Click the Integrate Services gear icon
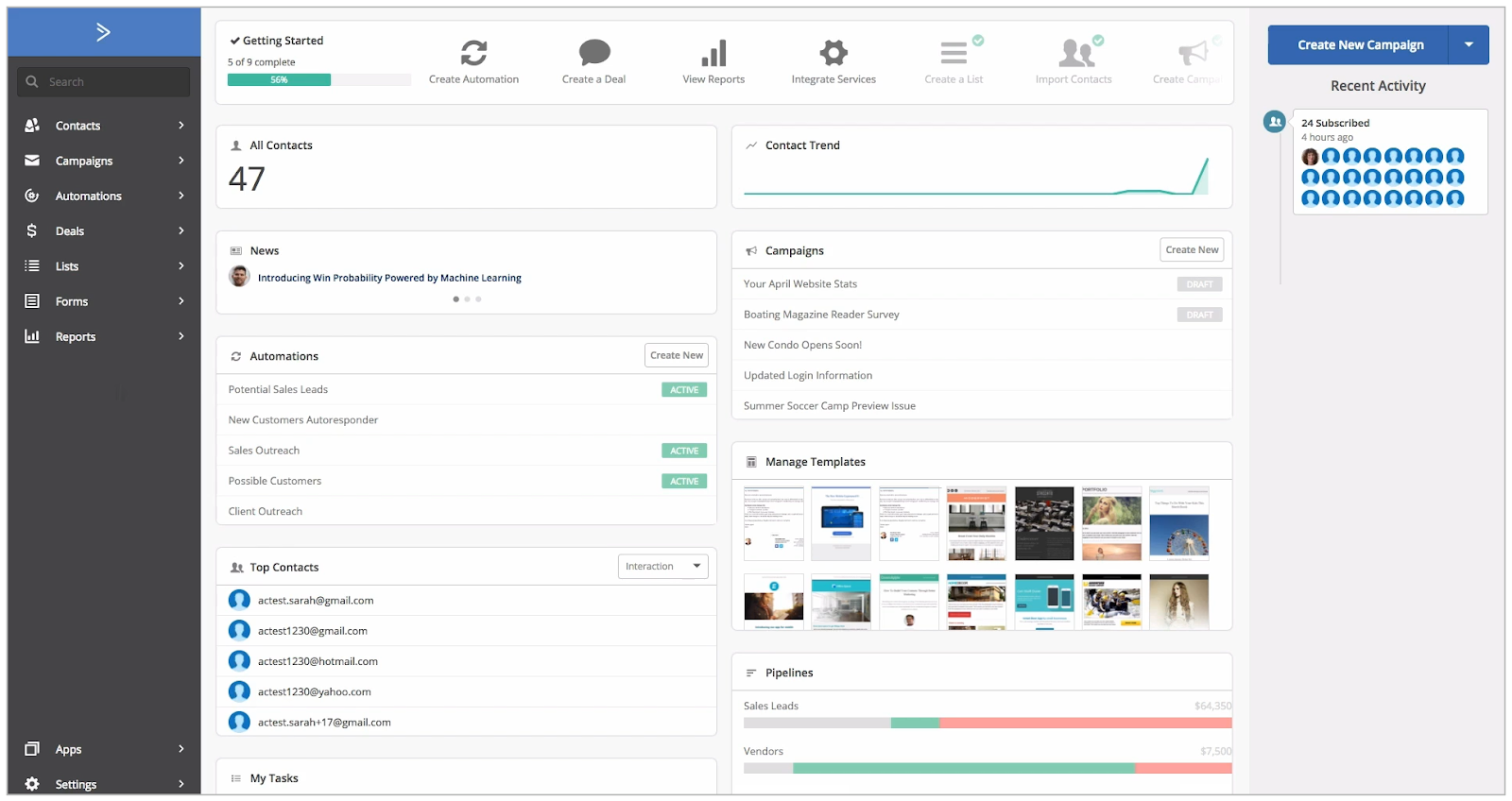 point(833,52)
